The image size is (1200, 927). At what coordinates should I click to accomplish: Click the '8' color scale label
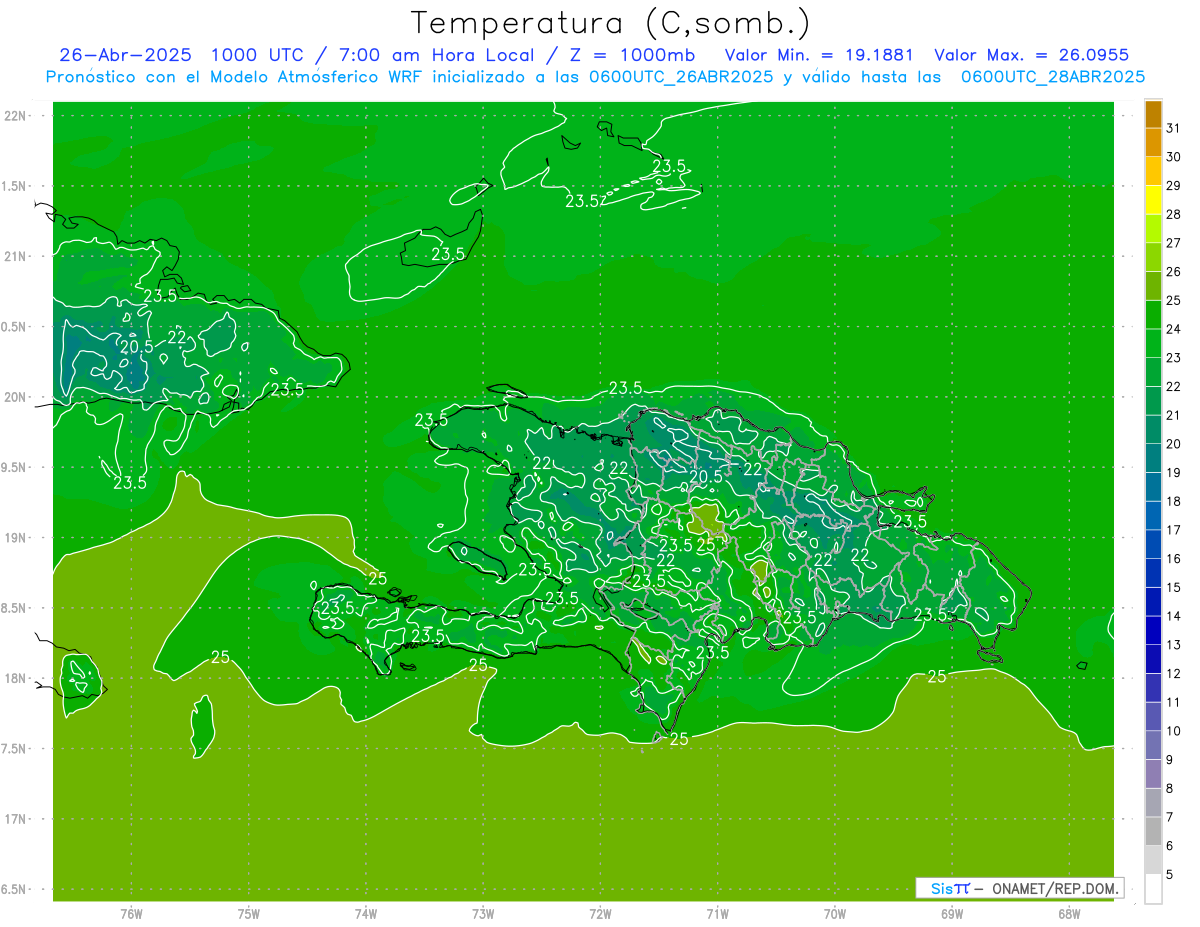click(1170, 789)
